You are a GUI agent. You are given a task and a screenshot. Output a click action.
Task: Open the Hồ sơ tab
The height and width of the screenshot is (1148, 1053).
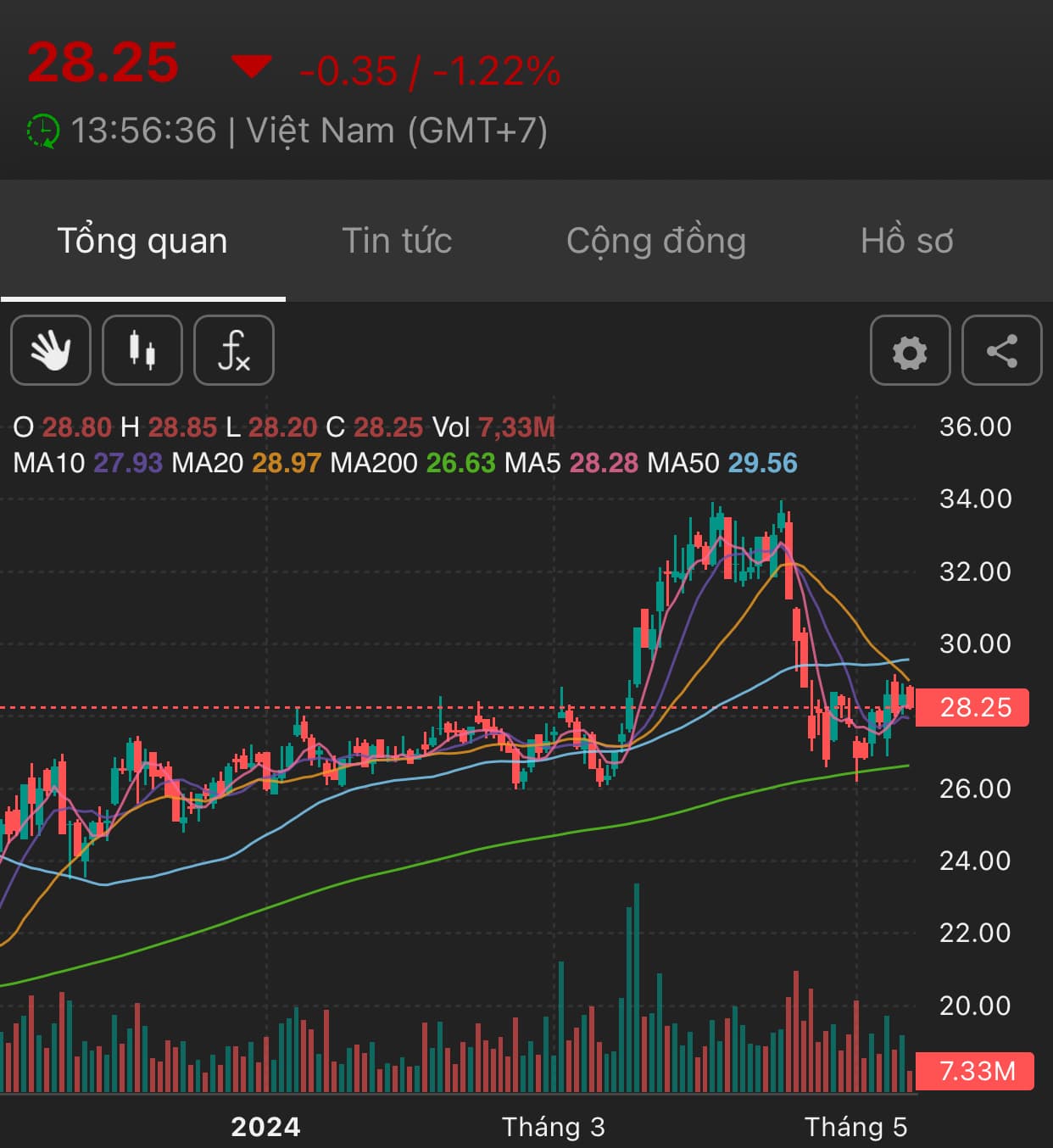(907, 241)
